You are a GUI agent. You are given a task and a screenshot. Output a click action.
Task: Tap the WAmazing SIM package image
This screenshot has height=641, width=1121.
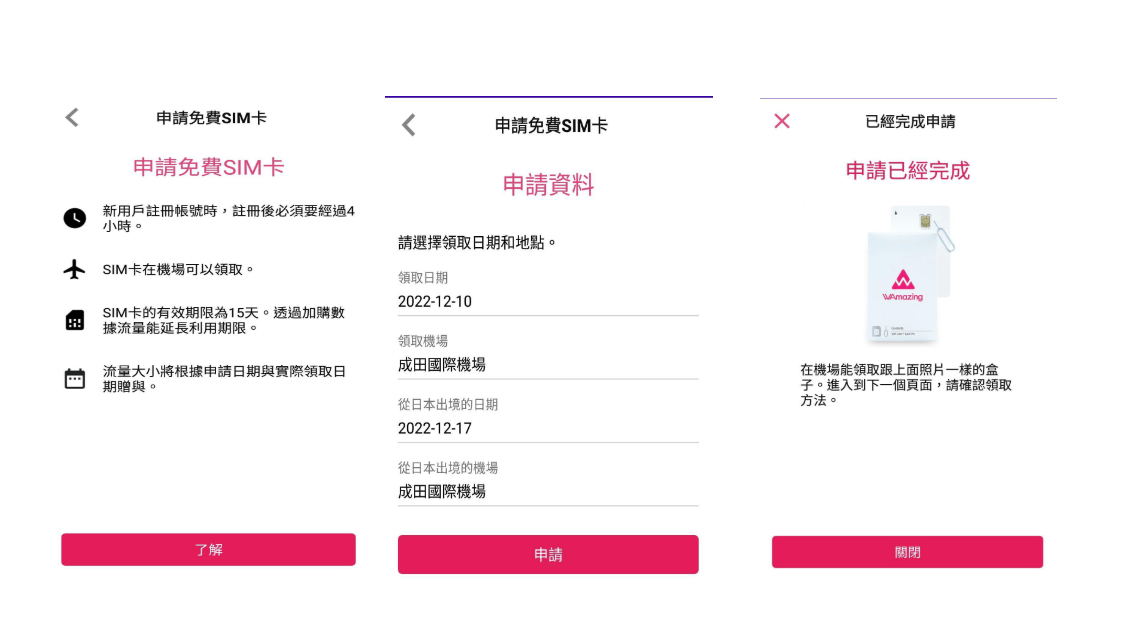(907, 275)
